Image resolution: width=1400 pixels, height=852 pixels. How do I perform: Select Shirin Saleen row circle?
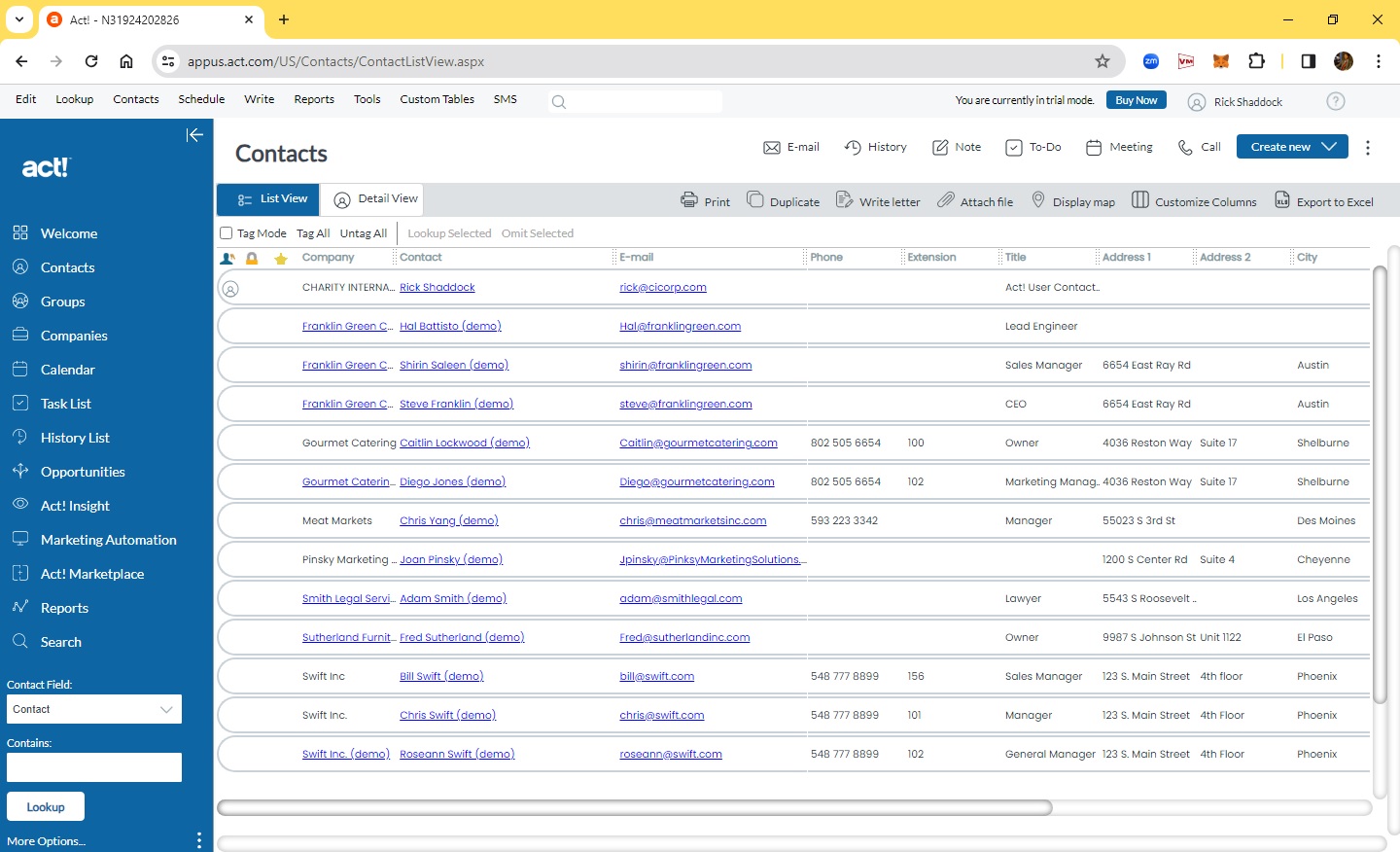click(x=230, y=366)
